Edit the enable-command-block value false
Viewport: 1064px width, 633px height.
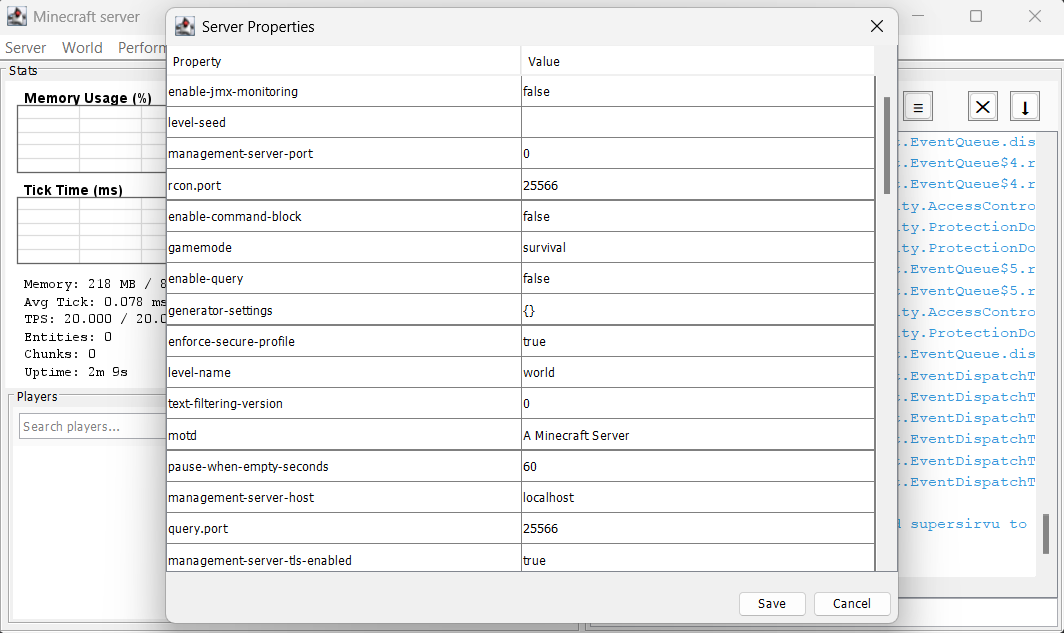(698, 216)
